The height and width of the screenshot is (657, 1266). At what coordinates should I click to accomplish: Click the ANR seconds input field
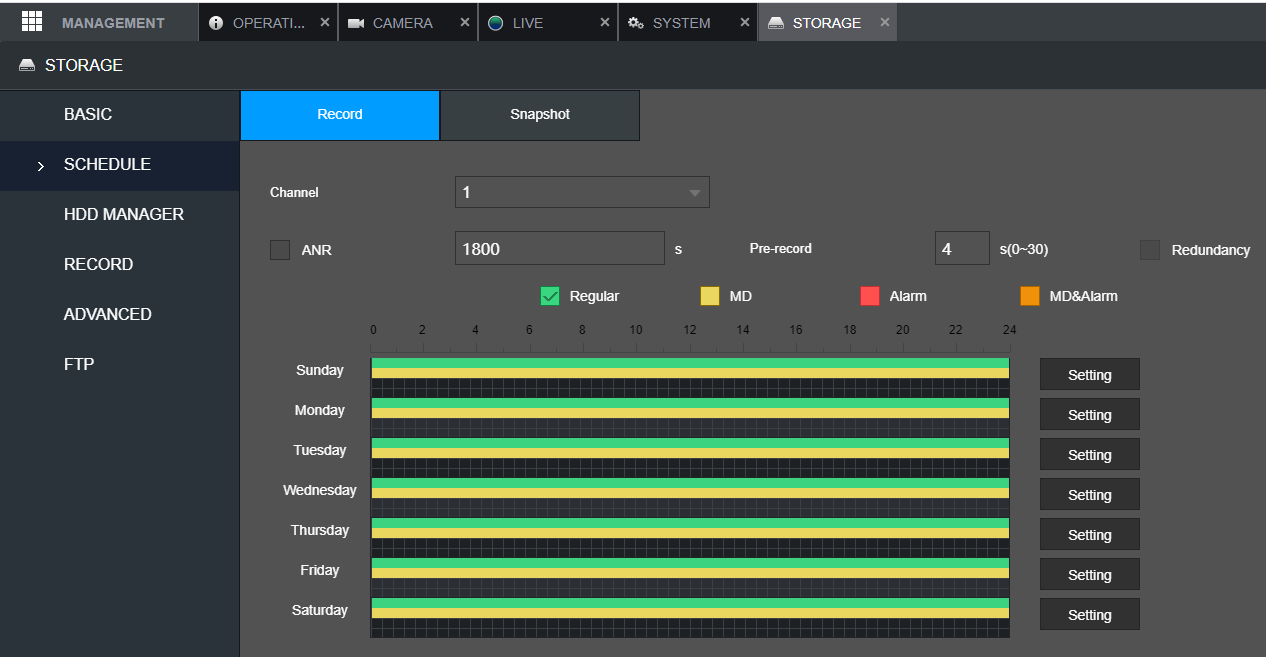coord(560,249)
